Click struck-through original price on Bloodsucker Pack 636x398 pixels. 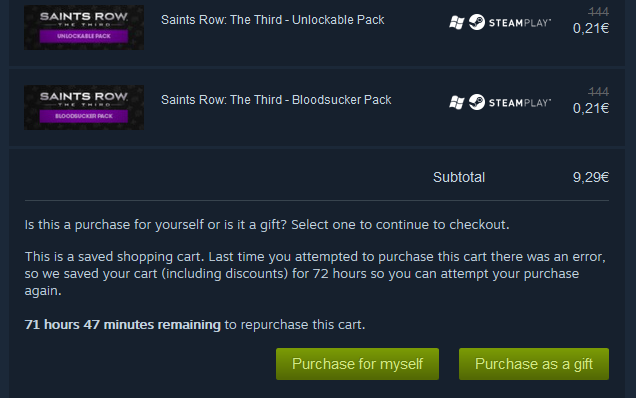[x=599, y=92]
